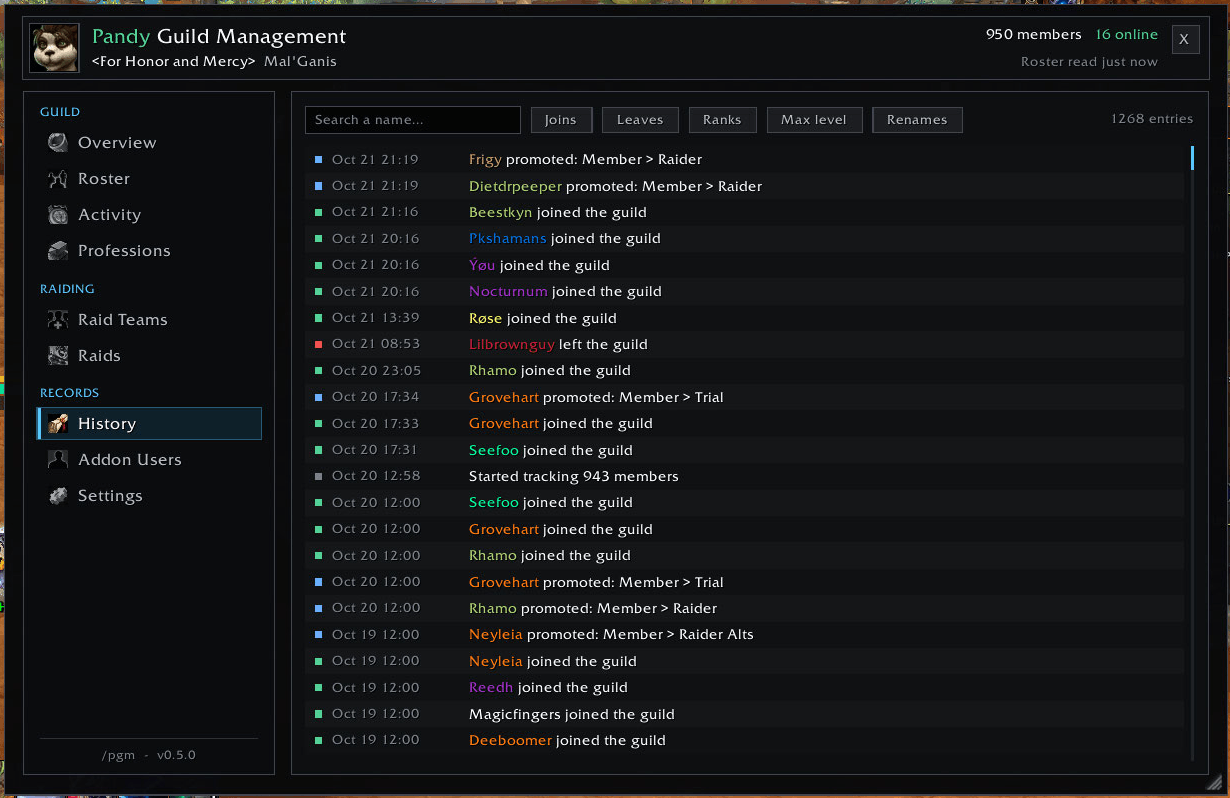Toggle the Max level history filter
This screenshot has height=798, width=1230.
(814, 120)
